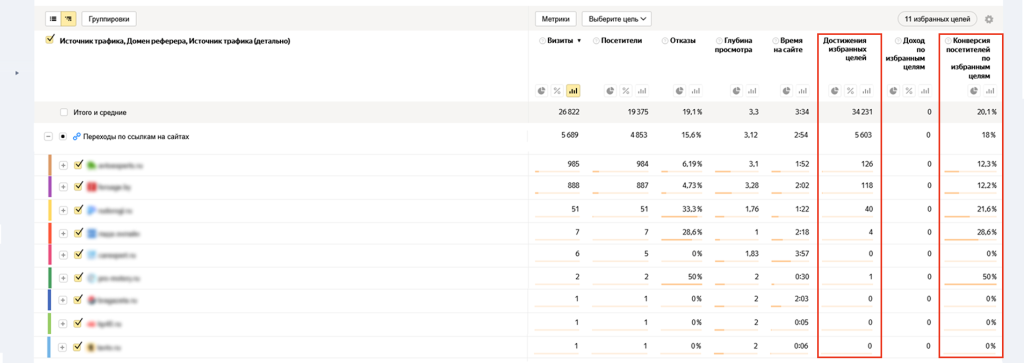The height and width of the screenshot is (363, 1024).
Task: Click link icon beside Переходы по ссылкам на сайтах
Action: pyautogui.click(x=76, y=136)
